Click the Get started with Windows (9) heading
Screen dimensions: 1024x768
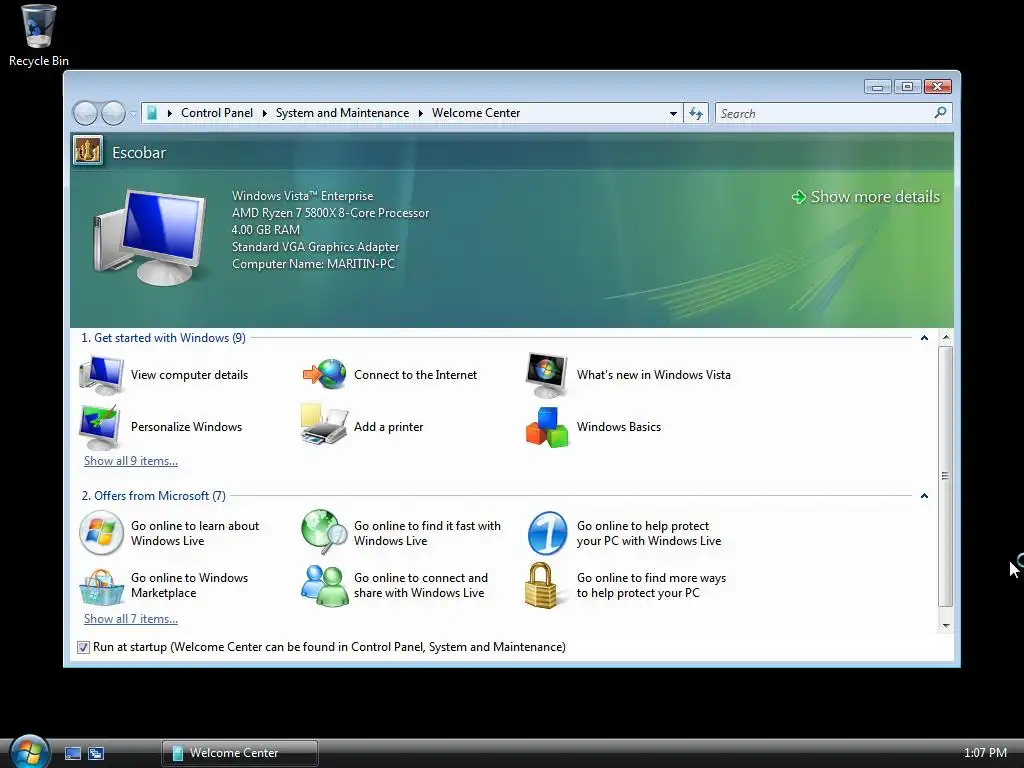(163, 338)
